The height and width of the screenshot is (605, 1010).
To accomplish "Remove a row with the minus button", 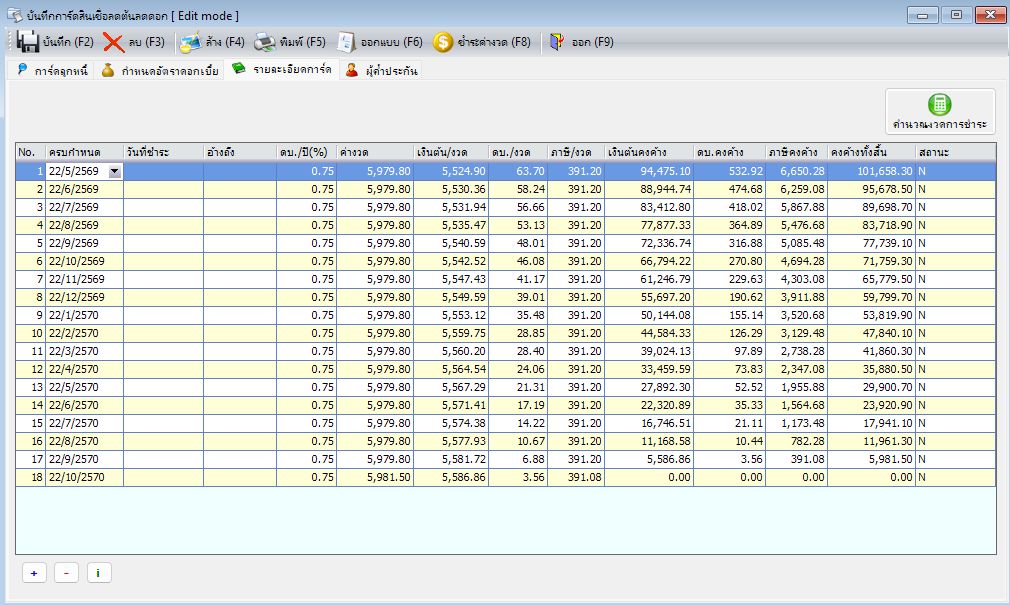I will (x=66, y=573).
